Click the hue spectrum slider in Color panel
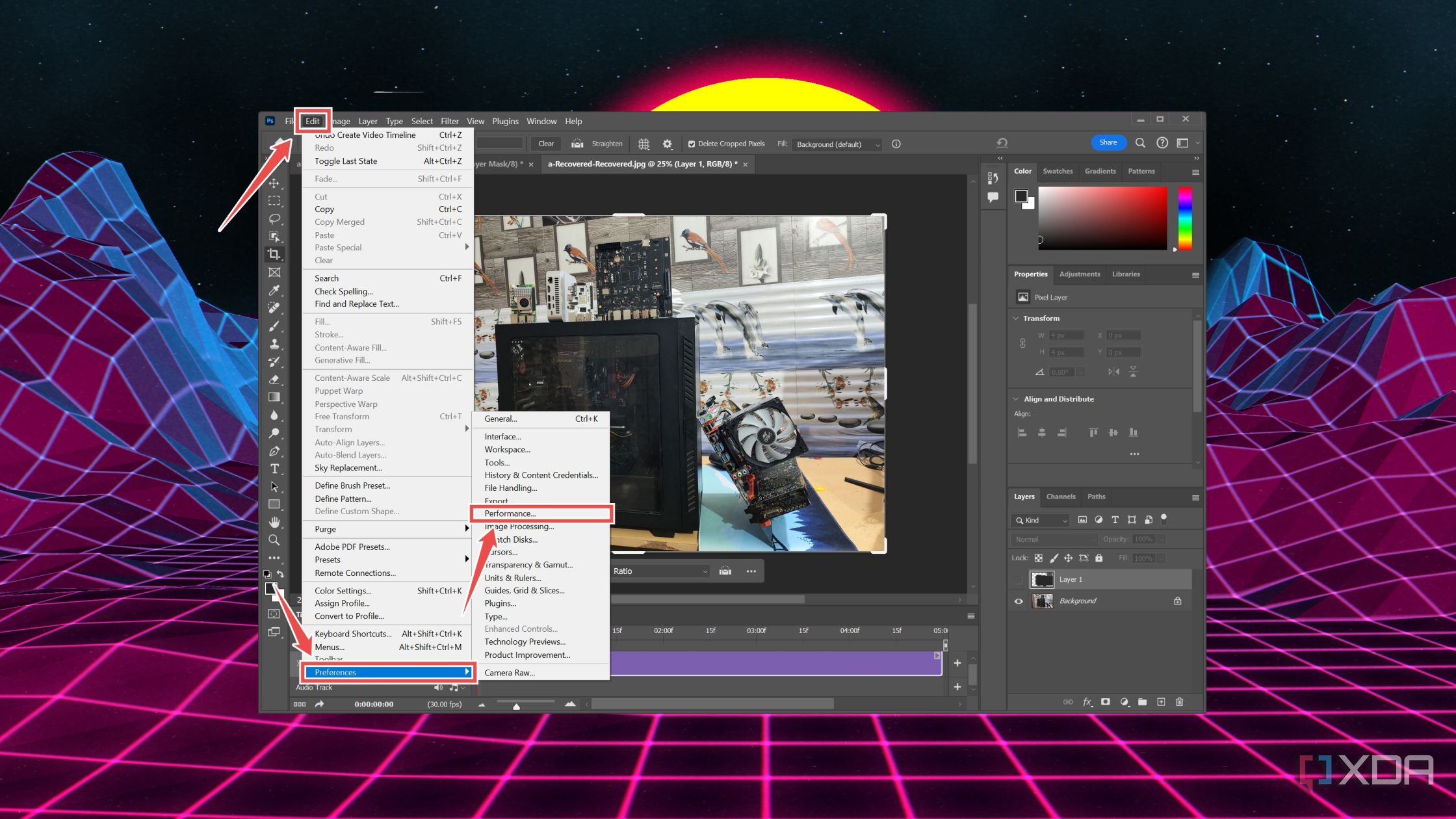1456x819 pixels. click(1185, 218)
